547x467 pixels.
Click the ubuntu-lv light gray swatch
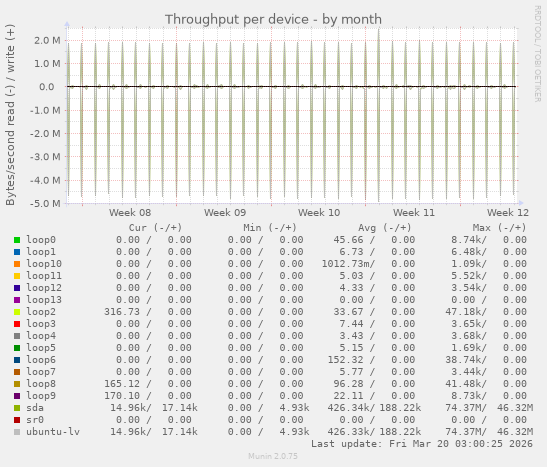tap(17, 432)
